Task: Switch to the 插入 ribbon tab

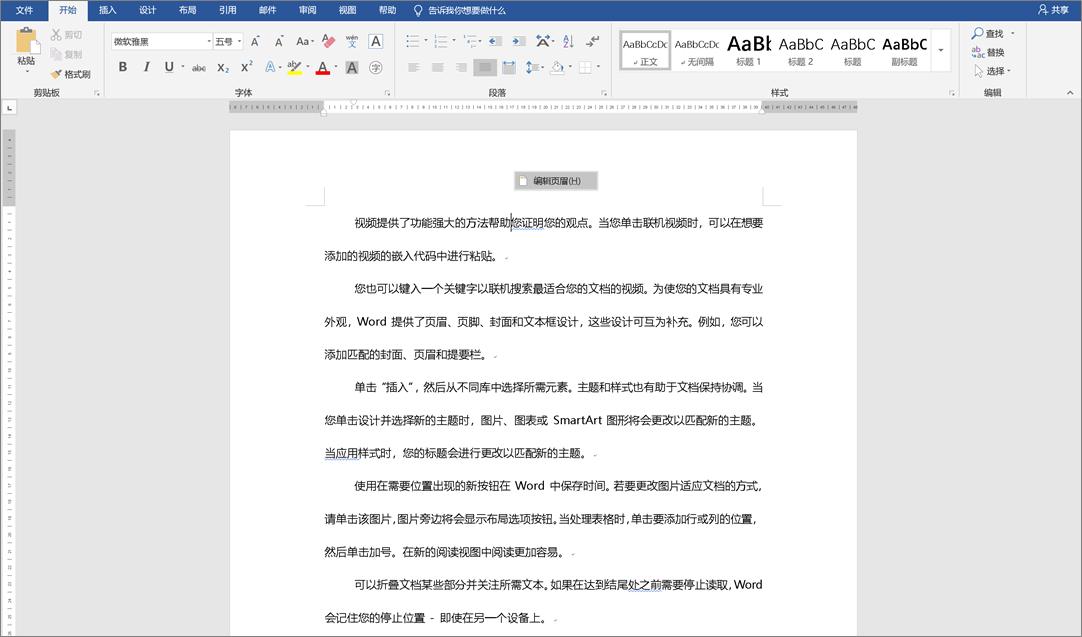Action: pyautogui.click(x=107, y=10)
